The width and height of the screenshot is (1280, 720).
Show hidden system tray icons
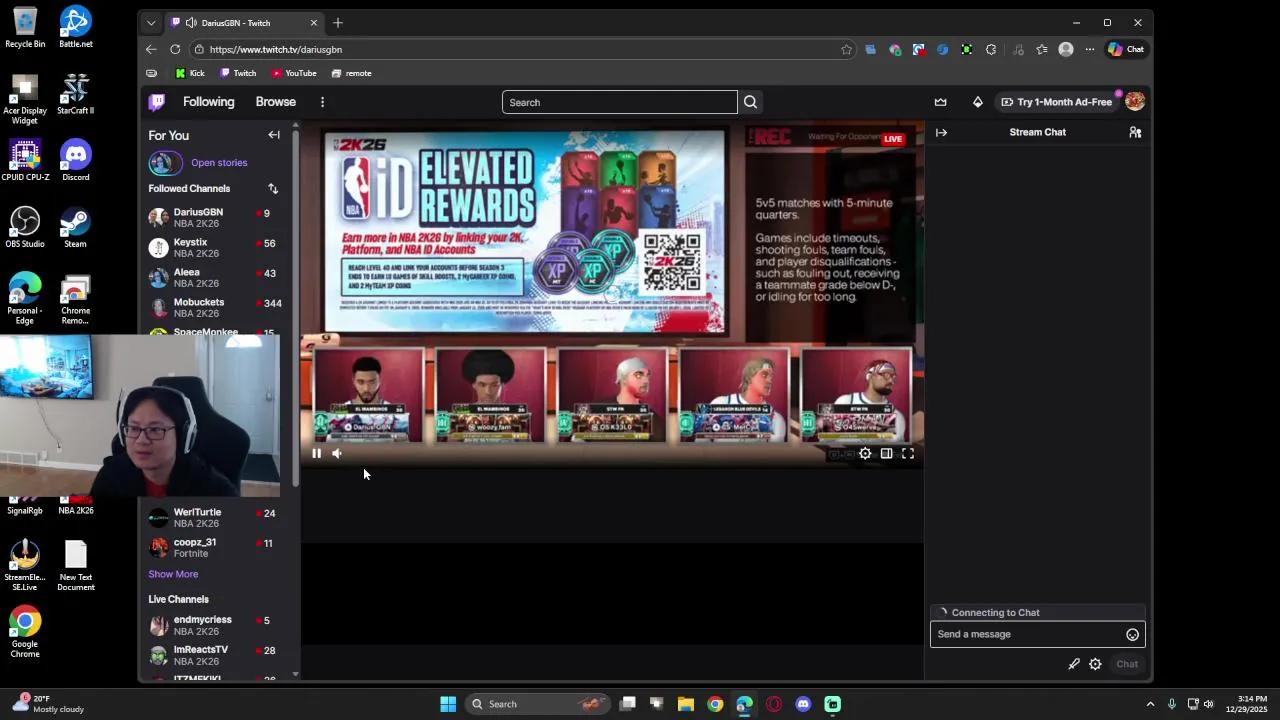point(1150,704)
